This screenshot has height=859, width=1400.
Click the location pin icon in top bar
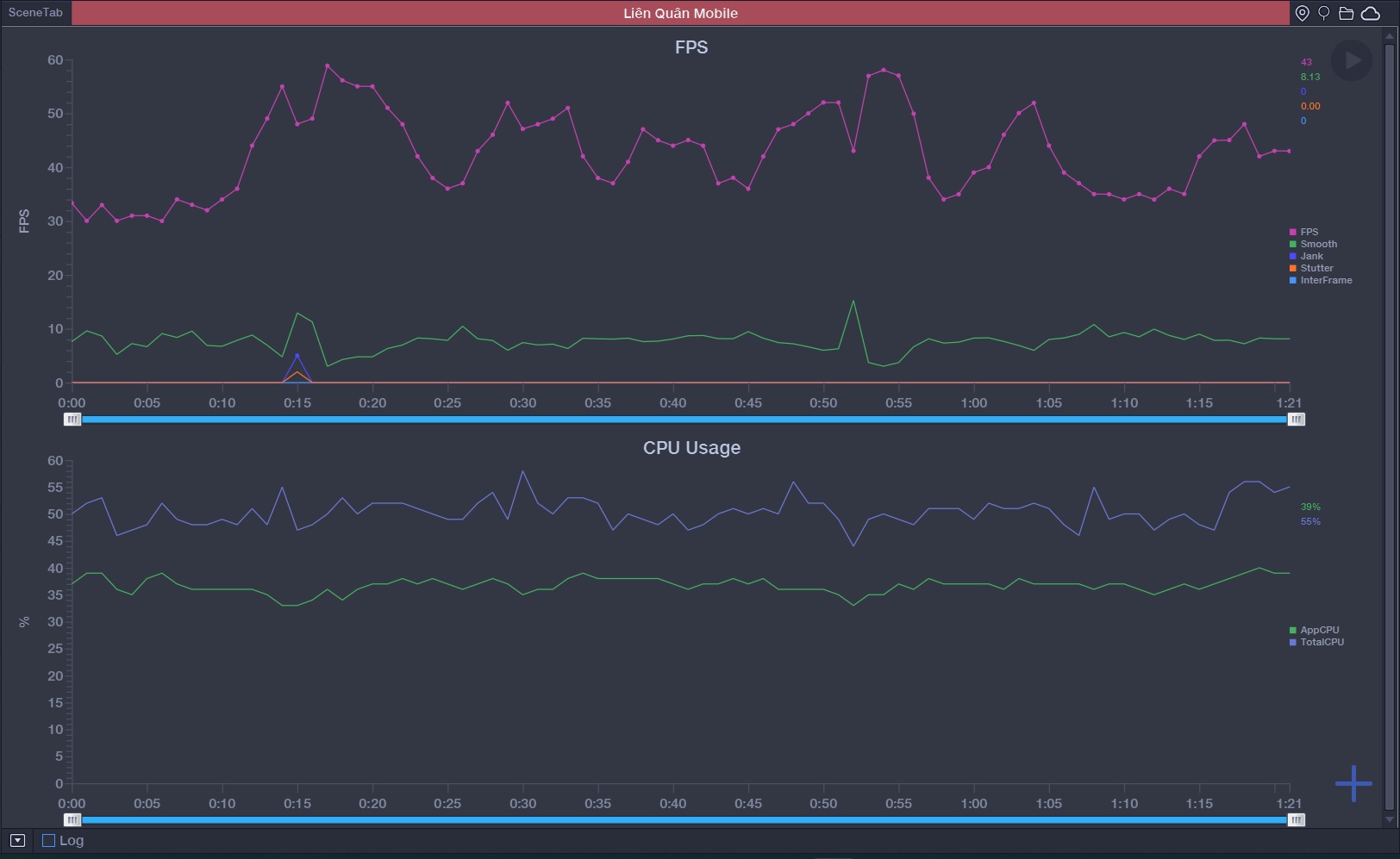(1303, 13)
